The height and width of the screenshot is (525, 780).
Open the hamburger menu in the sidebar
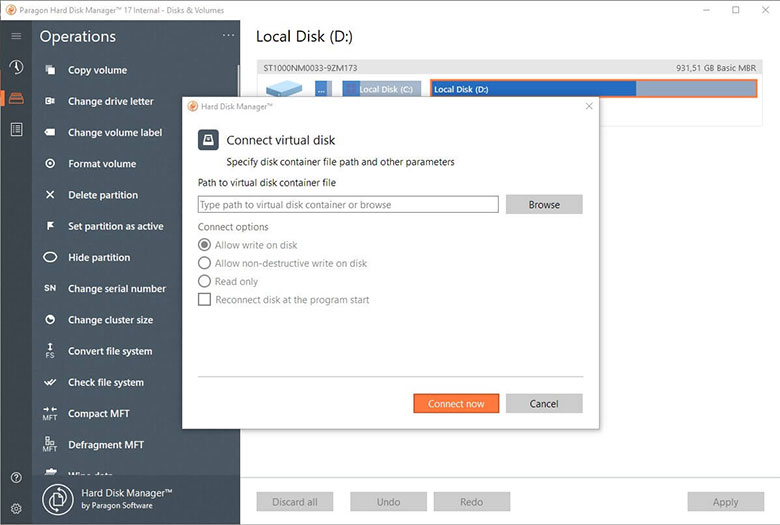pos(16,36)
